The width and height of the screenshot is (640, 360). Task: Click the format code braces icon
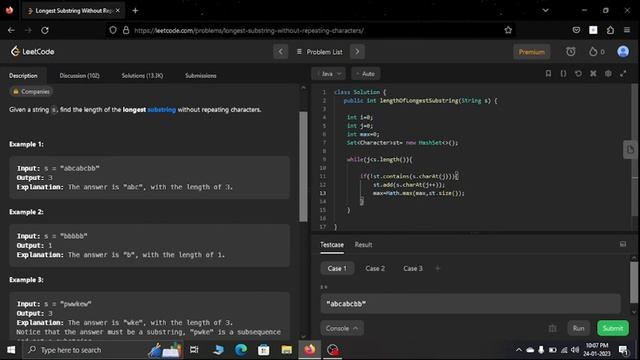tap(563, 73)
